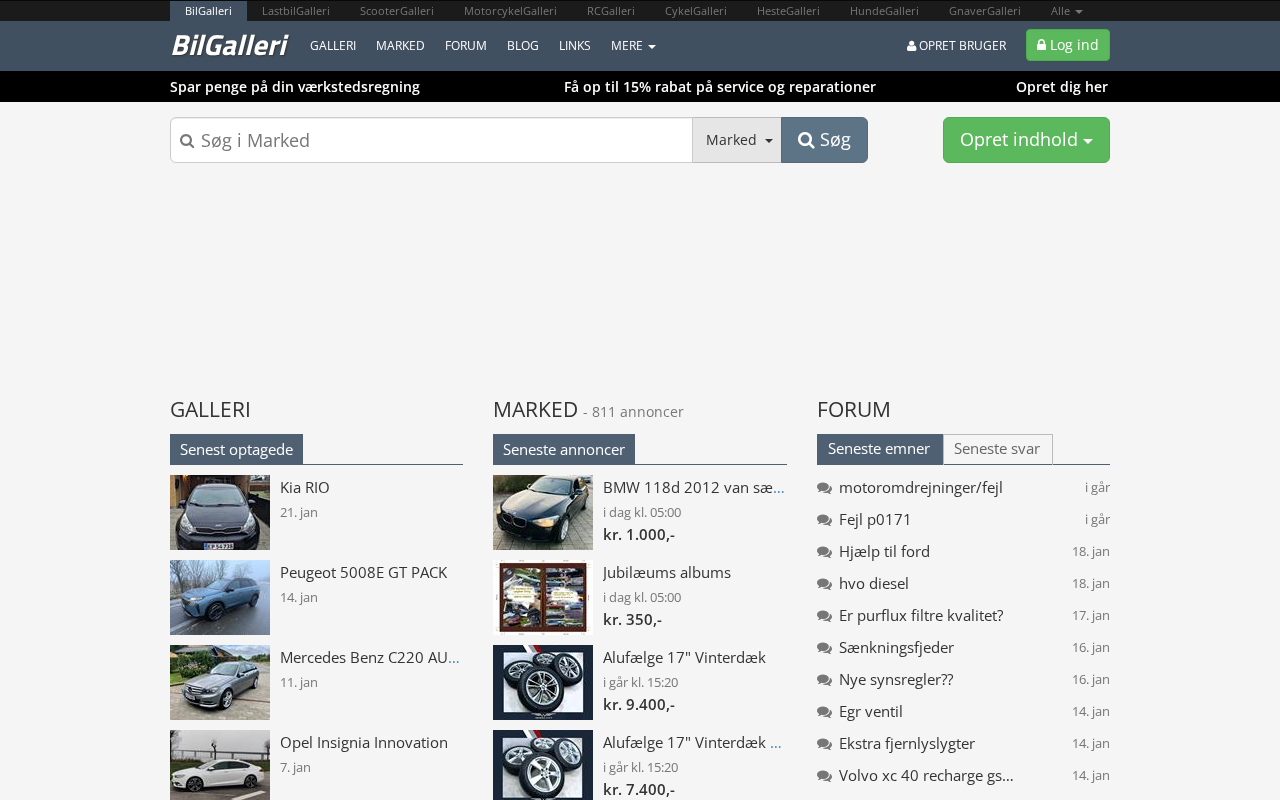Open the kr. 7.400 Alufælge ad thumbnail
Image resolution: width=1280 pixels, height=800 pixels.
pyautogui.click(x=543, y=765)
